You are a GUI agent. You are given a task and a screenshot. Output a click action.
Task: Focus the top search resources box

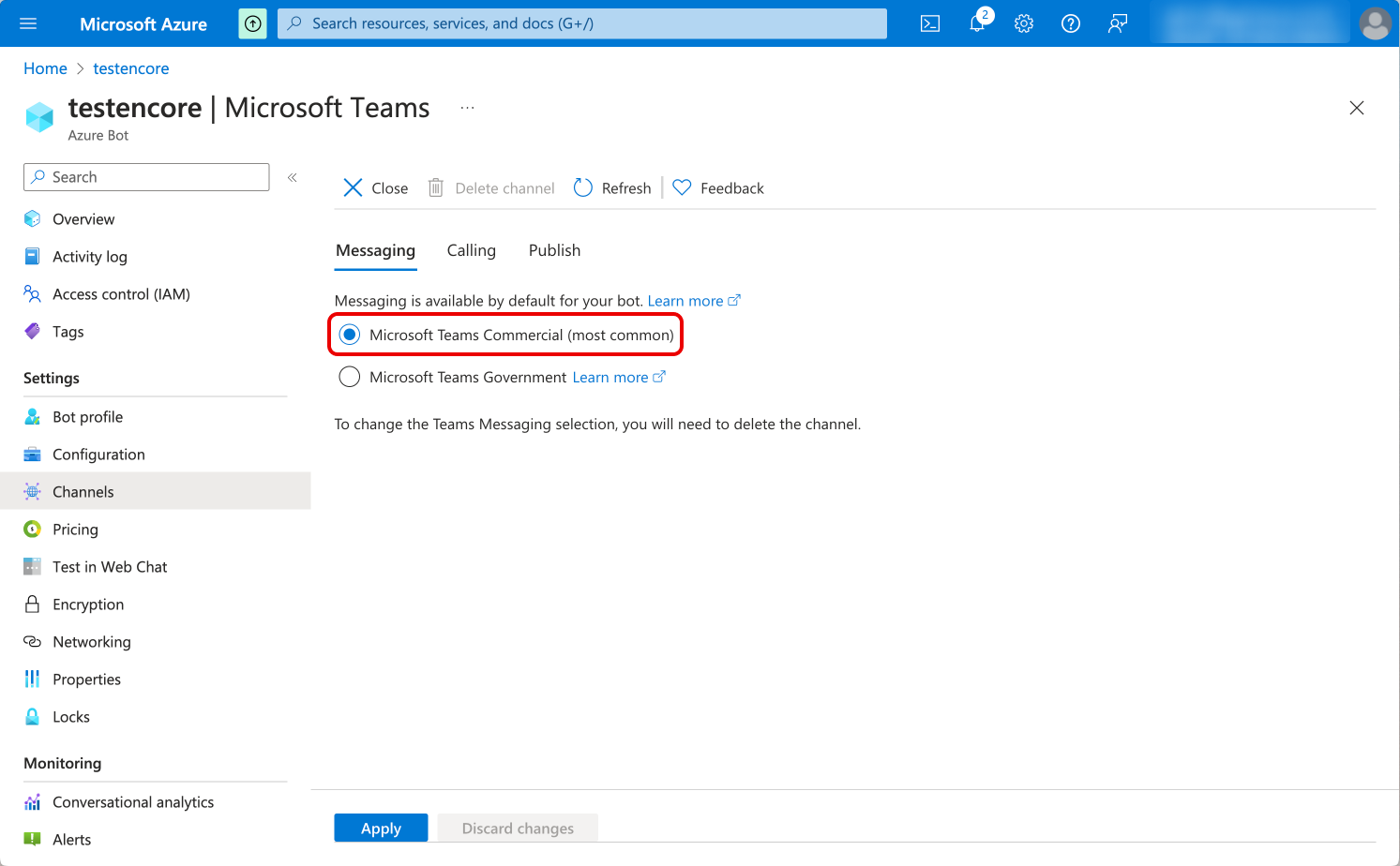(x=582, y=23)
